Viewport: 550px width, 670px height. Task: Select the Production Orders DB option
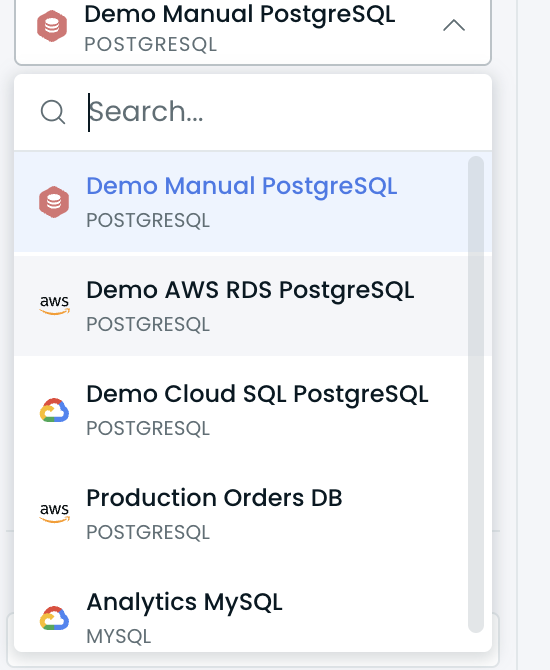tap(253, 514)
